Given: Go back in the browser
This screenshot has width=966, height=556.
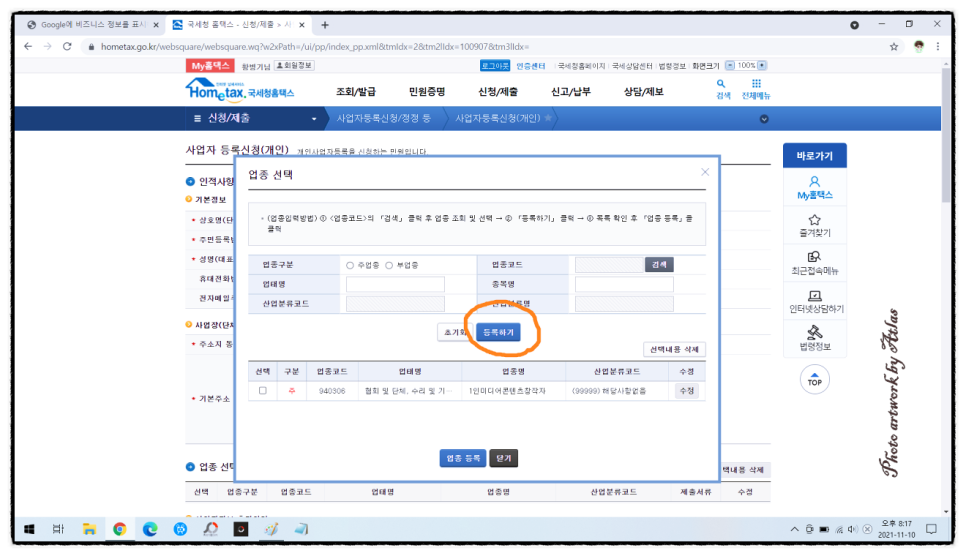Looking at the screenshot, I should (x=28, y=46).
